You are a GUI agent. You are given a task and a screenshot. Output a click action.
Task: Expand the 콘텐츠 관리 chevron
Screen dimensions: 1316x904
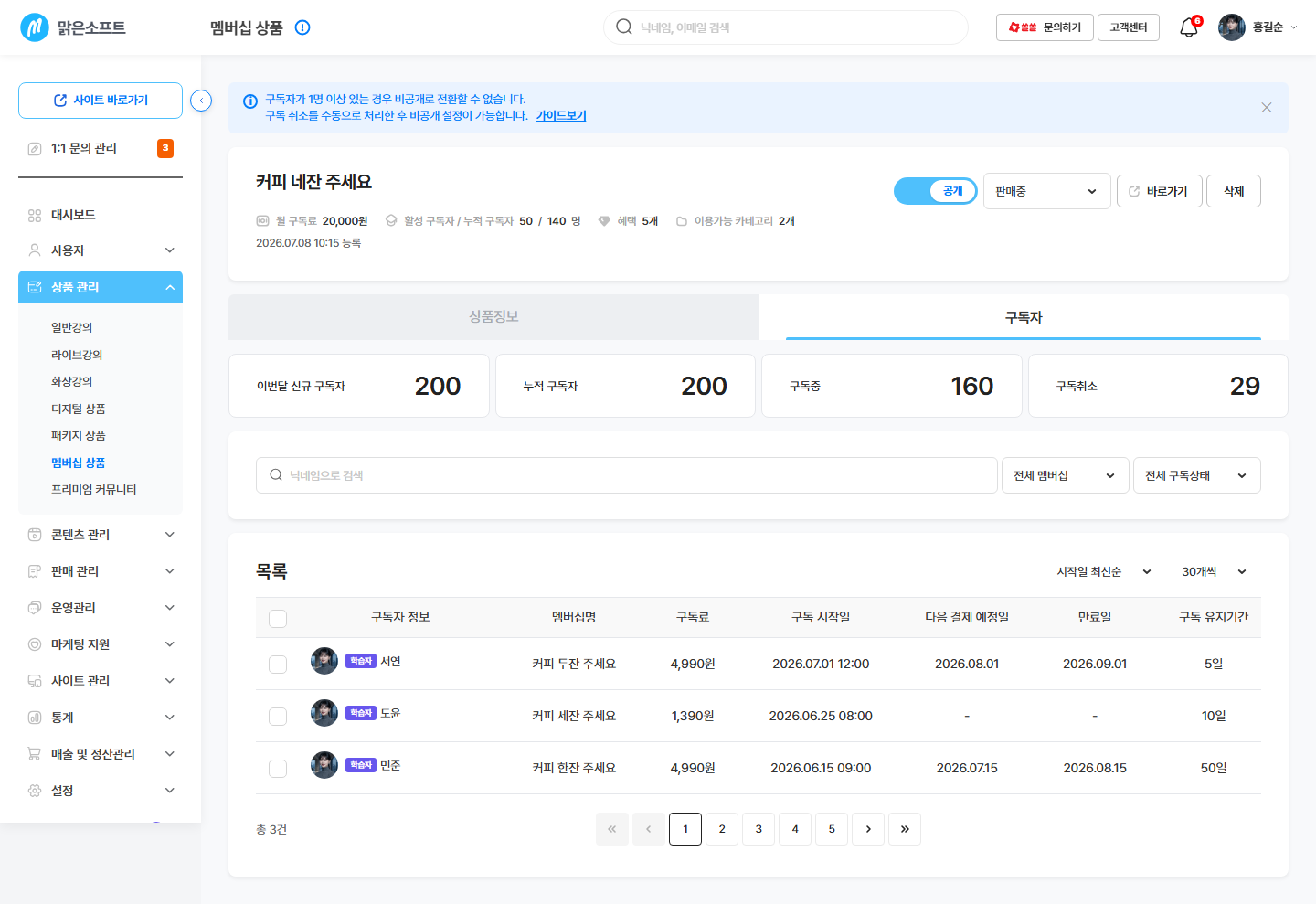pos(170,535)
